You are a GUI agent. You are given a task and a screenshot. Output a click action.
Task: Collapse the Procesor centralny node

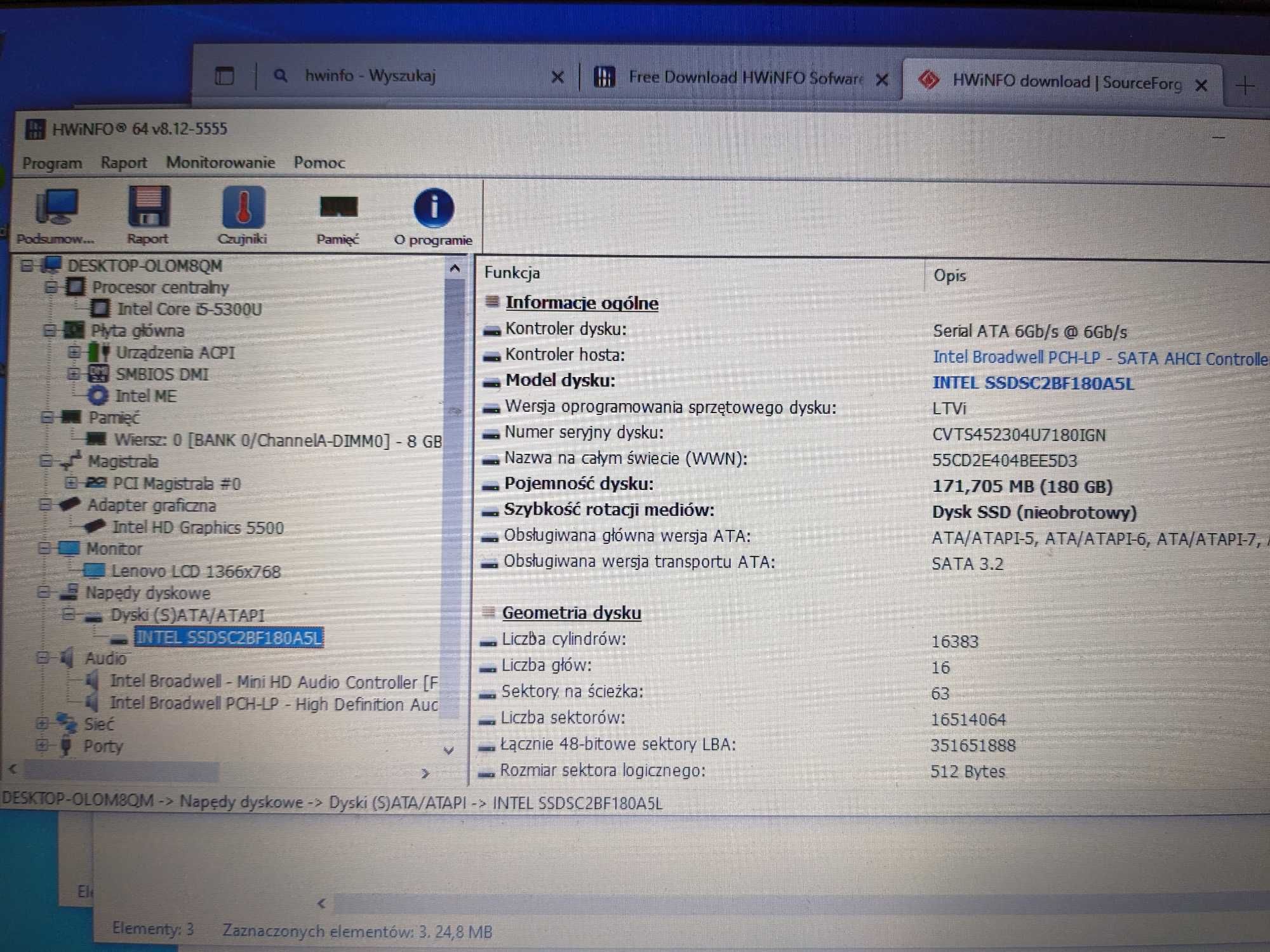(x=51, y=288)
